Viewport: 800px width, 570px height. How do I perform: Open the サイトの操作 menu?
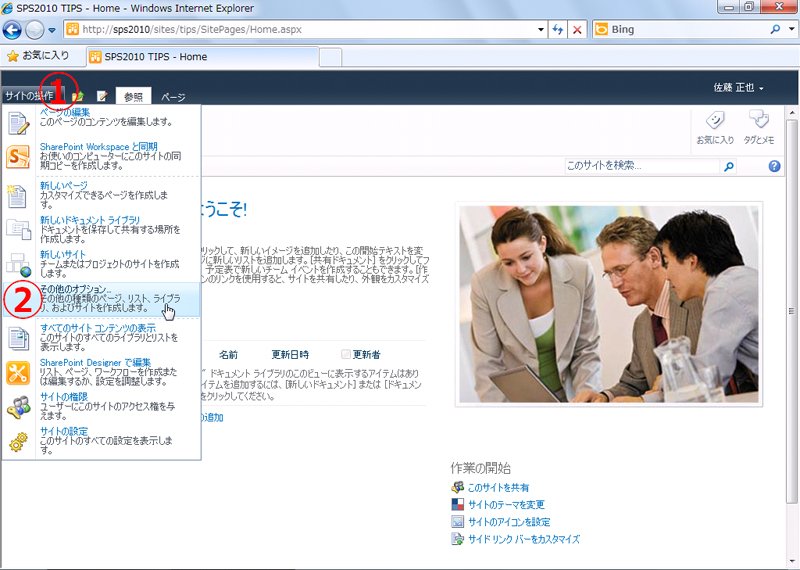(30, 95)
